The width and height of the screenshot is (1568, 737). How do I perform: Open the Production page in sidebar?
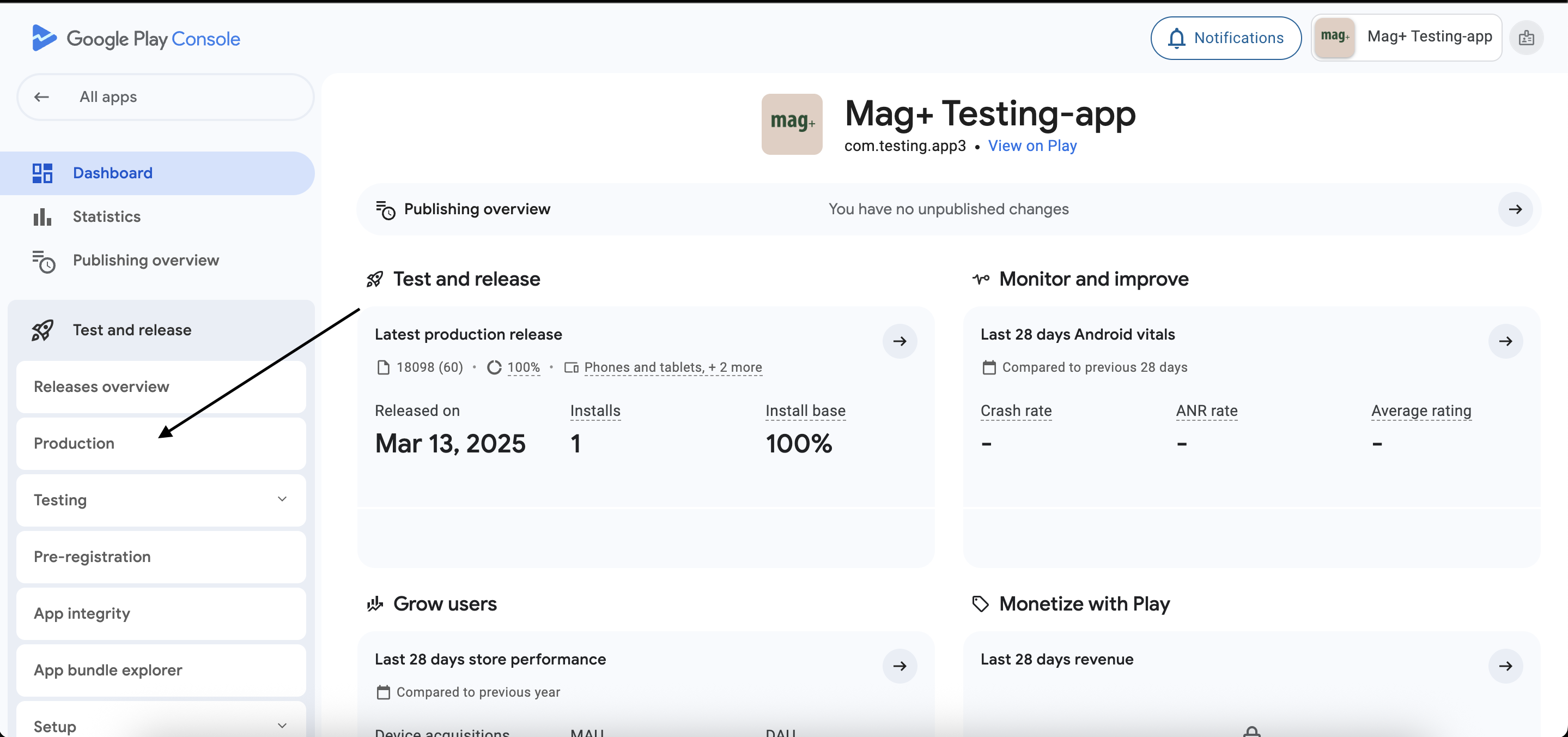(x=161, y=443)
